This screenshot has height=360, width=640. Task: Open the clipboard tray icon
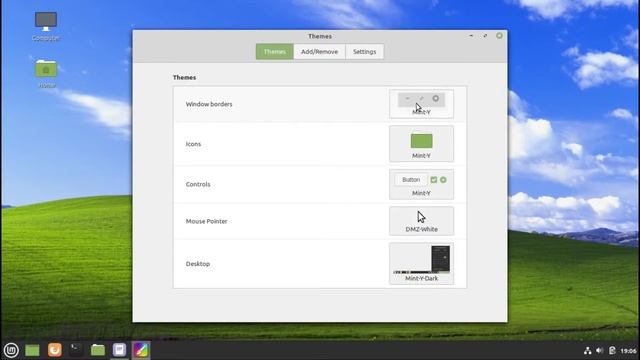(612, 351)
